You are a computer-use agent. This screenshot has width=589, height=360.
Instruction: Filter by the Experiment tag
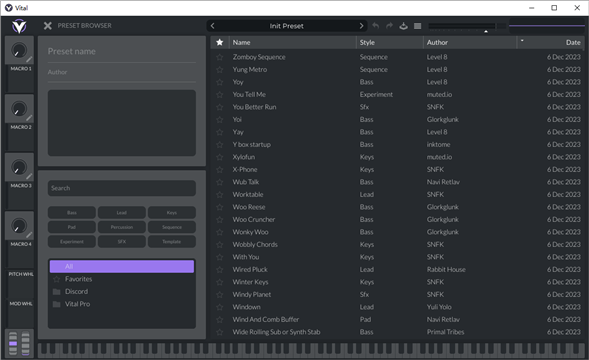[x=72, y=242]
